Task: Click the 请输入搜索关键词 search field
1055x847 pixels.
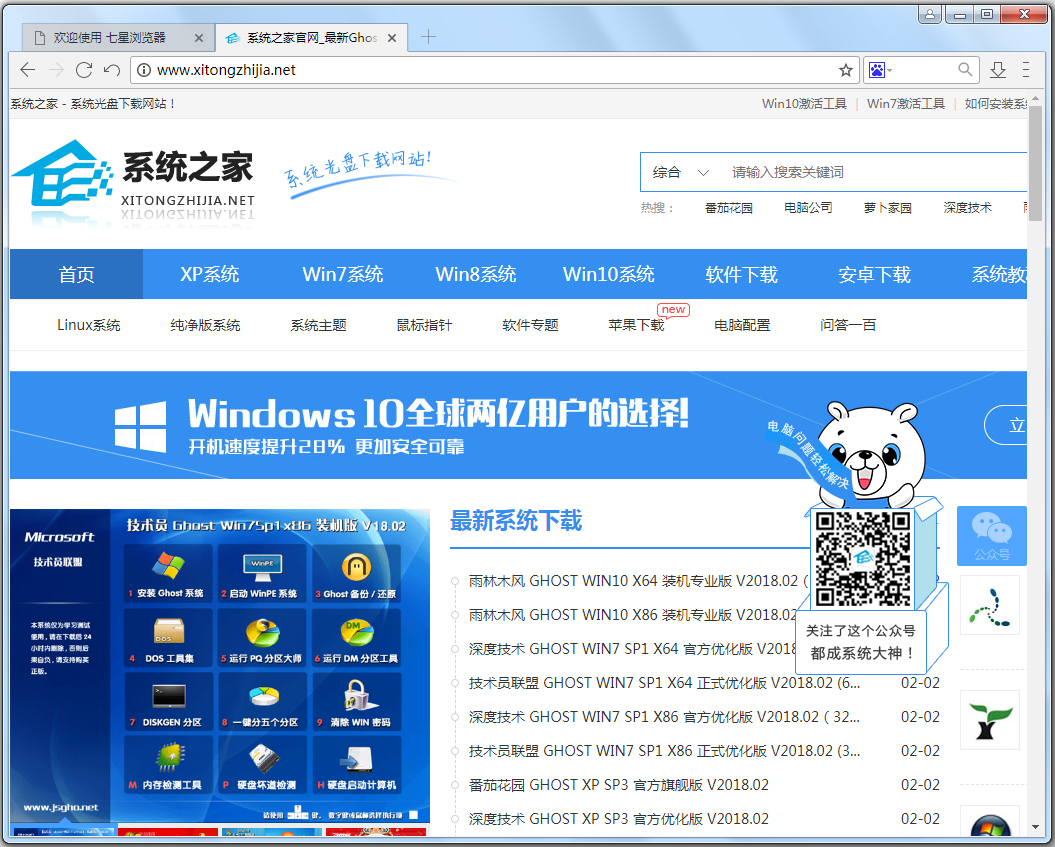Action: pyautogui.click(x=875, y=172)
